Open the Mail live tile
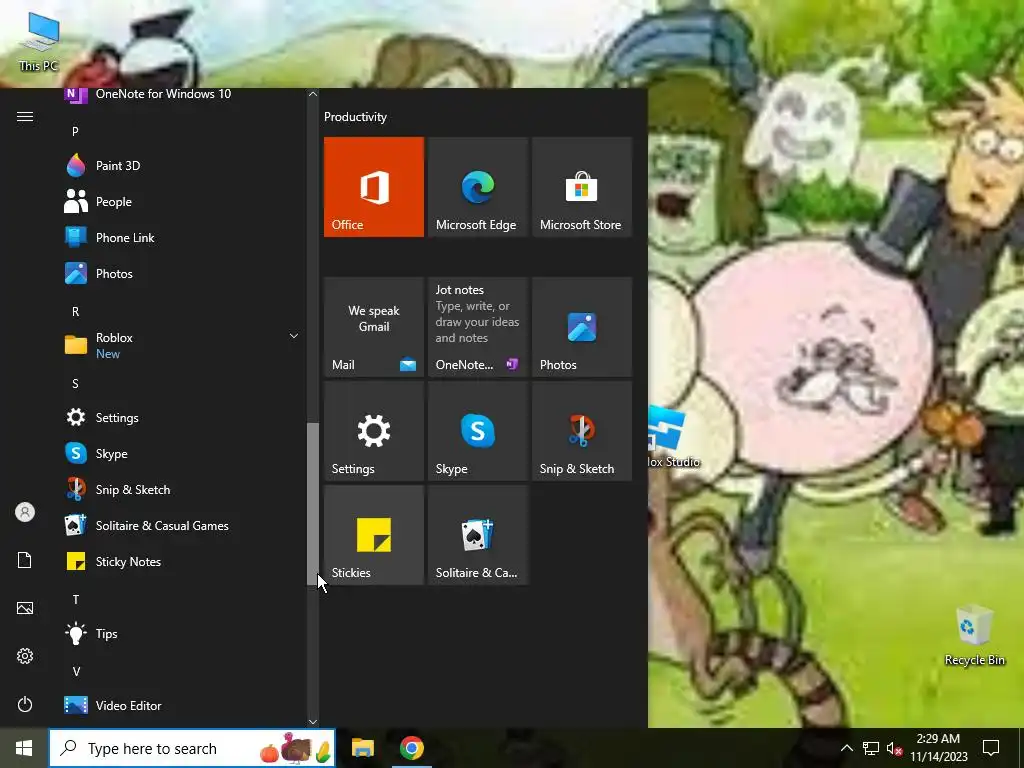1024x768 pixels. point(374,327)
